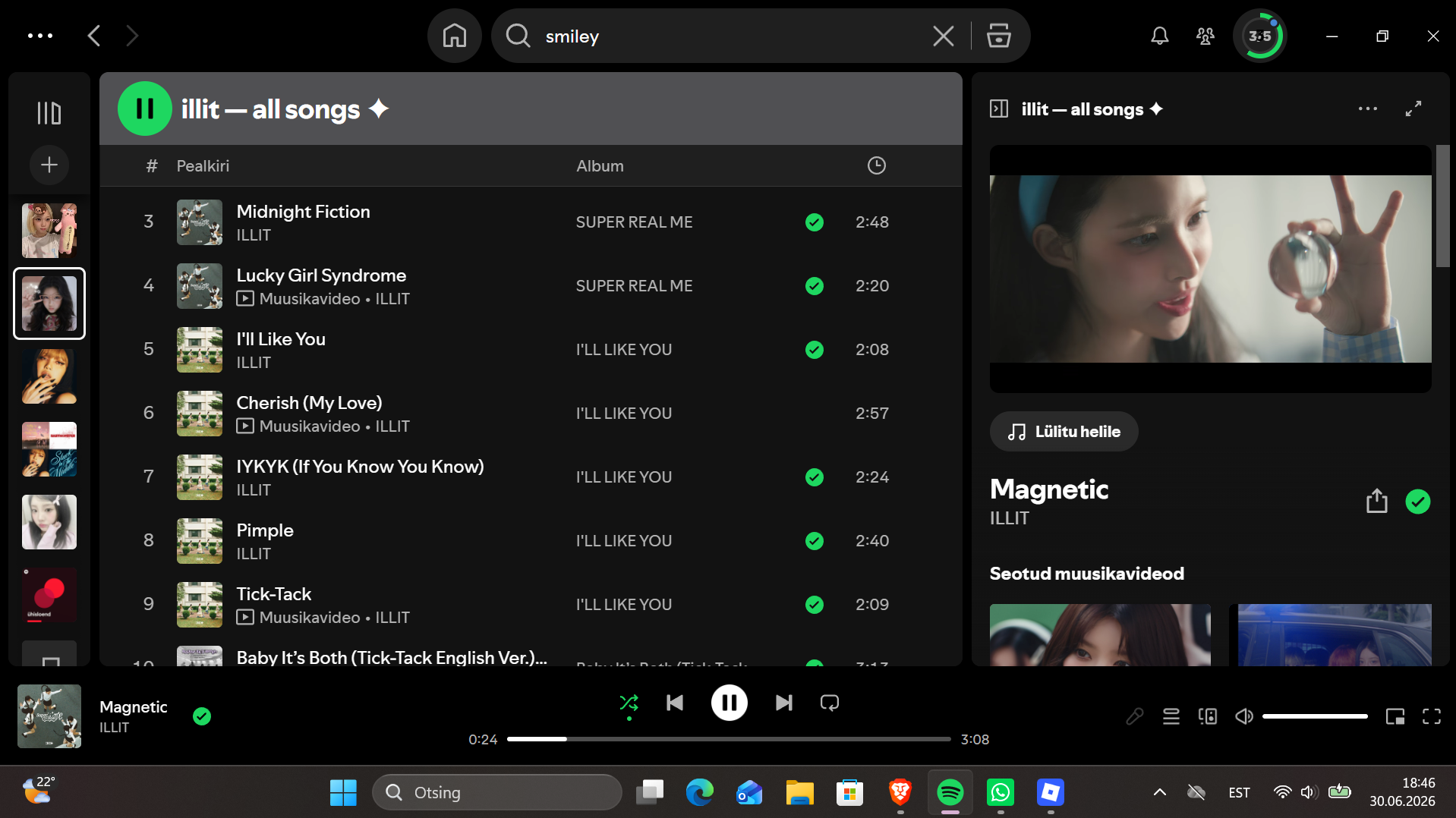Clear the smiley search text
Image resolution: width=1456 pixels, height=818 pixels.
944,36
